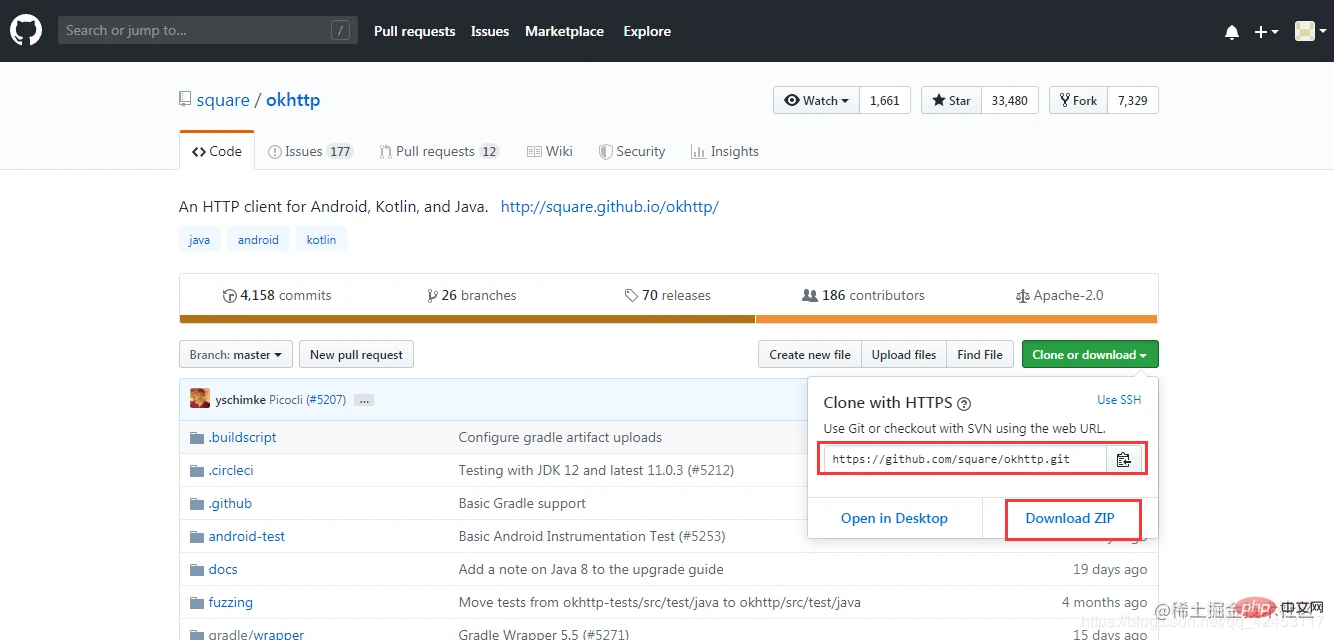Click the help icon beside Clone with HTTPS

point(964,404)
